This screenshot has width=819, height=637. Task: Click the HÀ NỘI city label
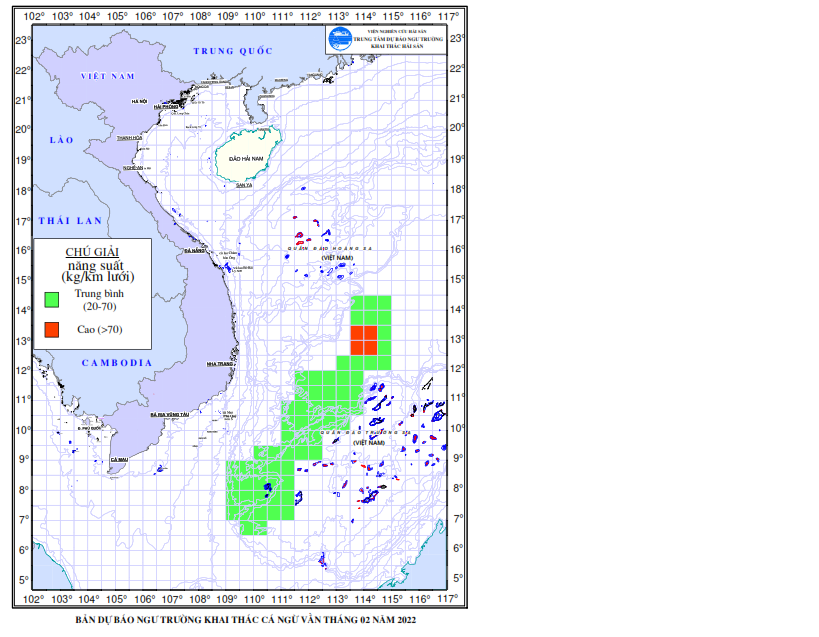[139, 101]
